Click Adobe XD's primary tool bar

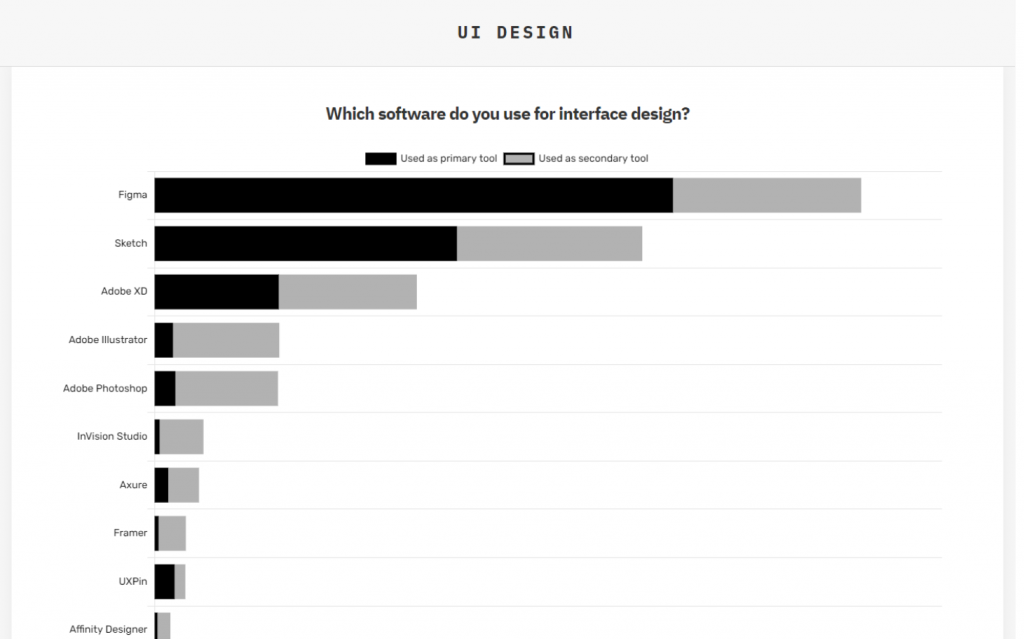(x=217, y=292)
